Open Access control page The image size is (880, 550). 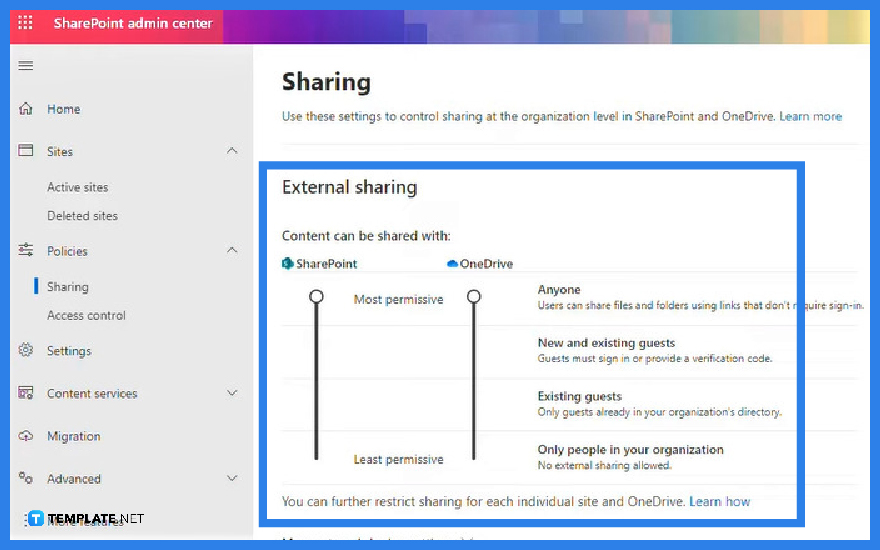click(x=86, y=315)
